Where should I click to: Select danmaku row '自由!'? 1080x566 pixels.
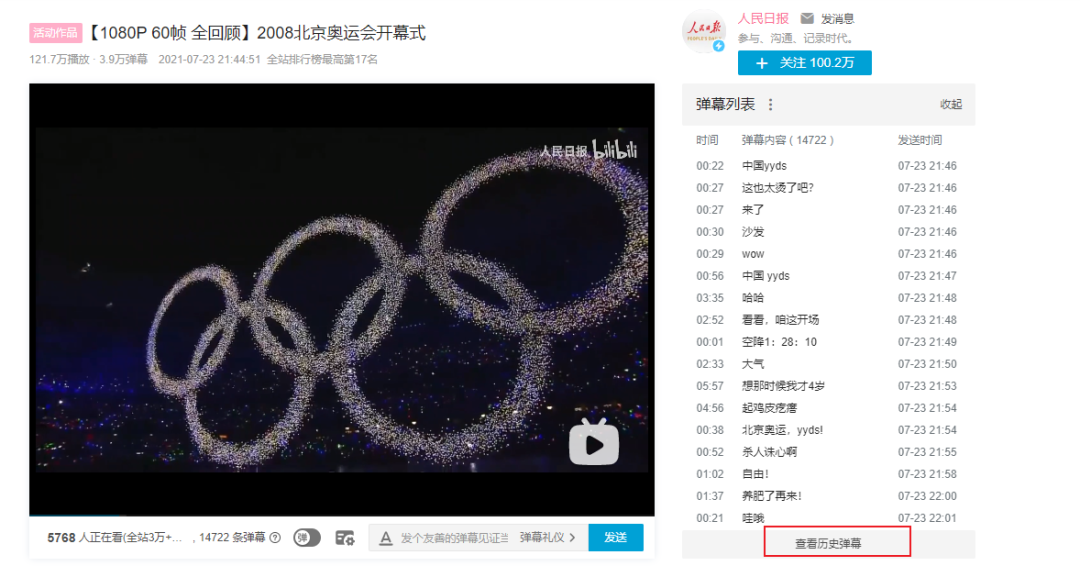[829, 474]
